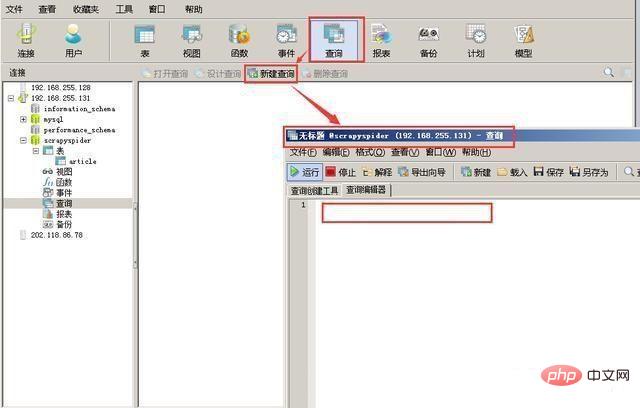Open the 用户 (User) toolbar icon

[x=73, y=40]
